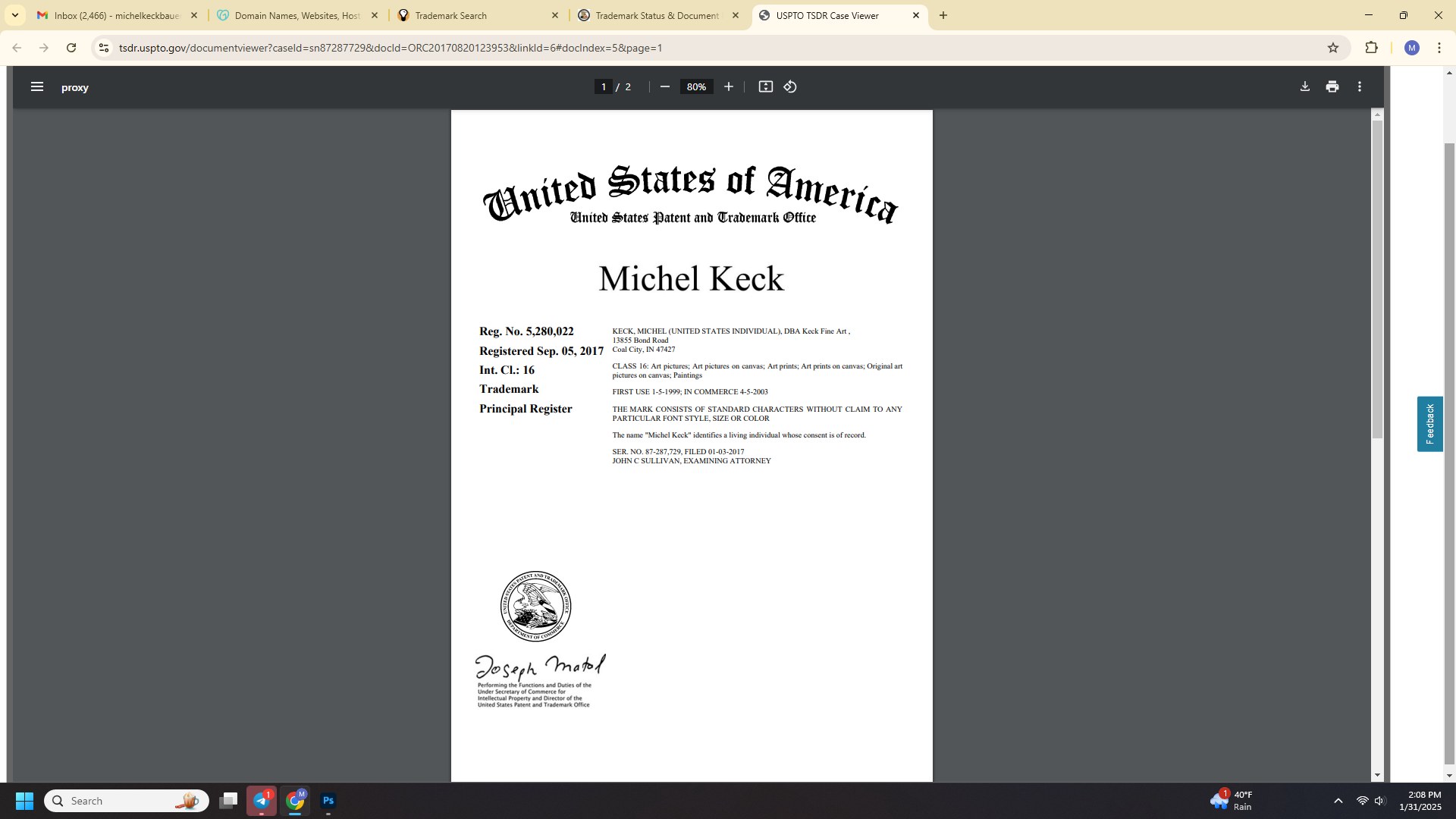The image size is (1456, 819).
Task: Switch to Trademark Search tab
Action: [x=478, y=15]
